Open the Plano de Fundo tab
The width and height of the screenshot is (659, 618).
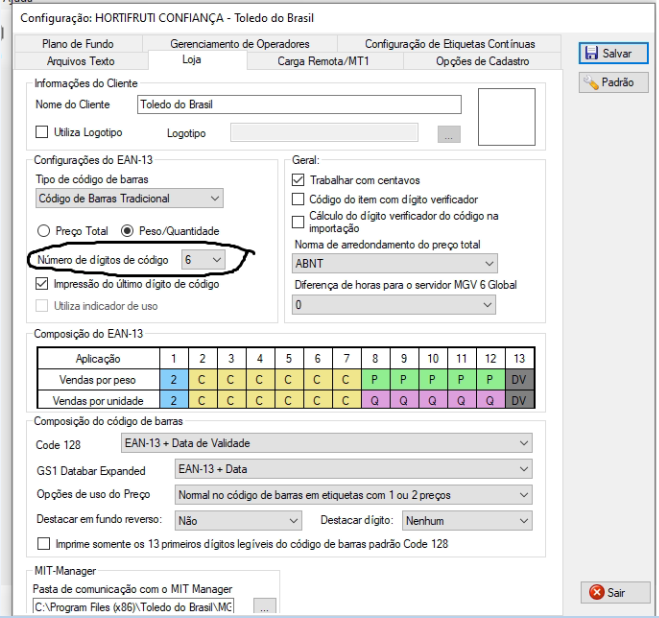78,44
